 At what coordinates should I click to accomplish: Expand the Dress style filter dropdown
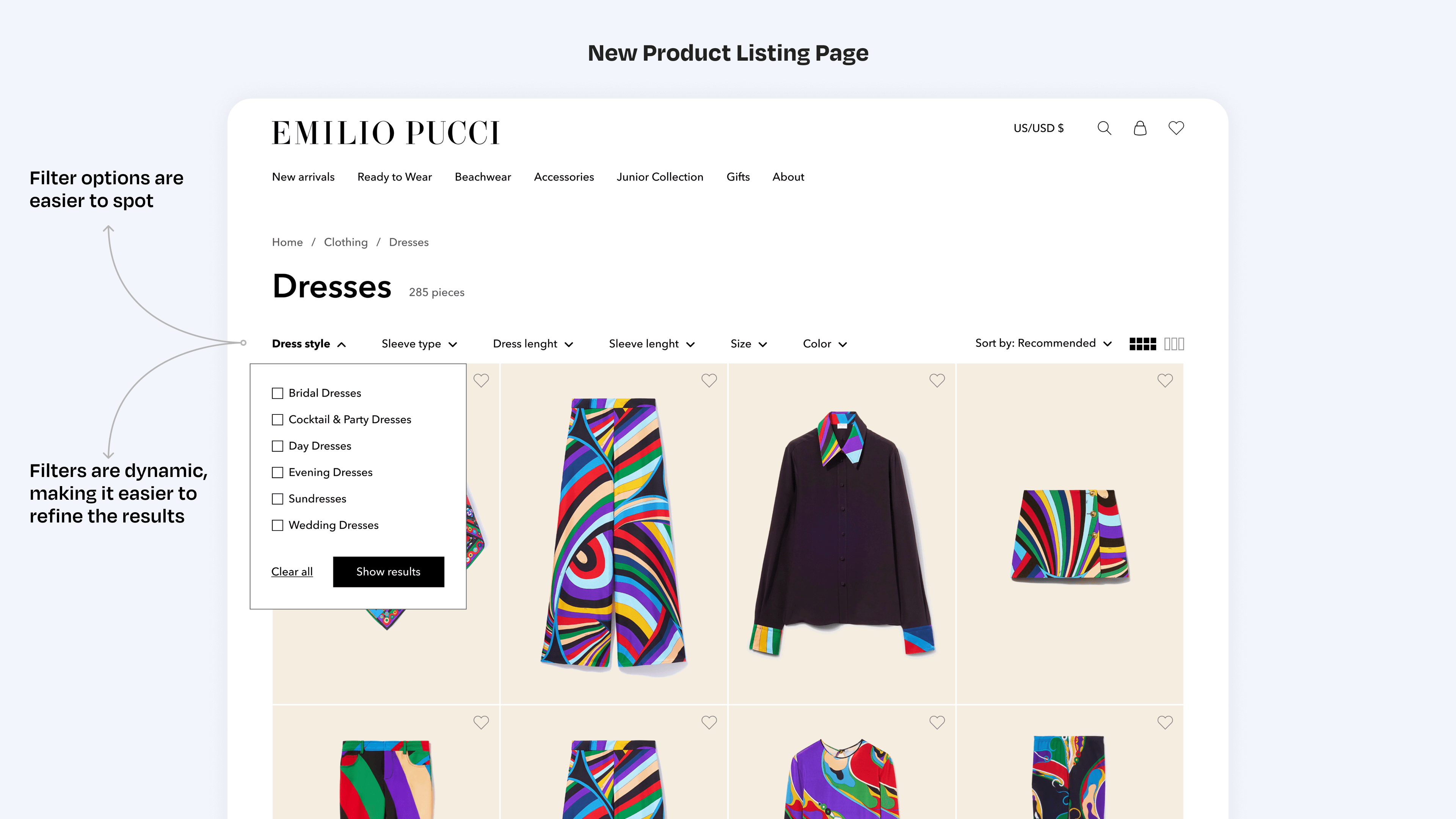[x=308, y=343]
